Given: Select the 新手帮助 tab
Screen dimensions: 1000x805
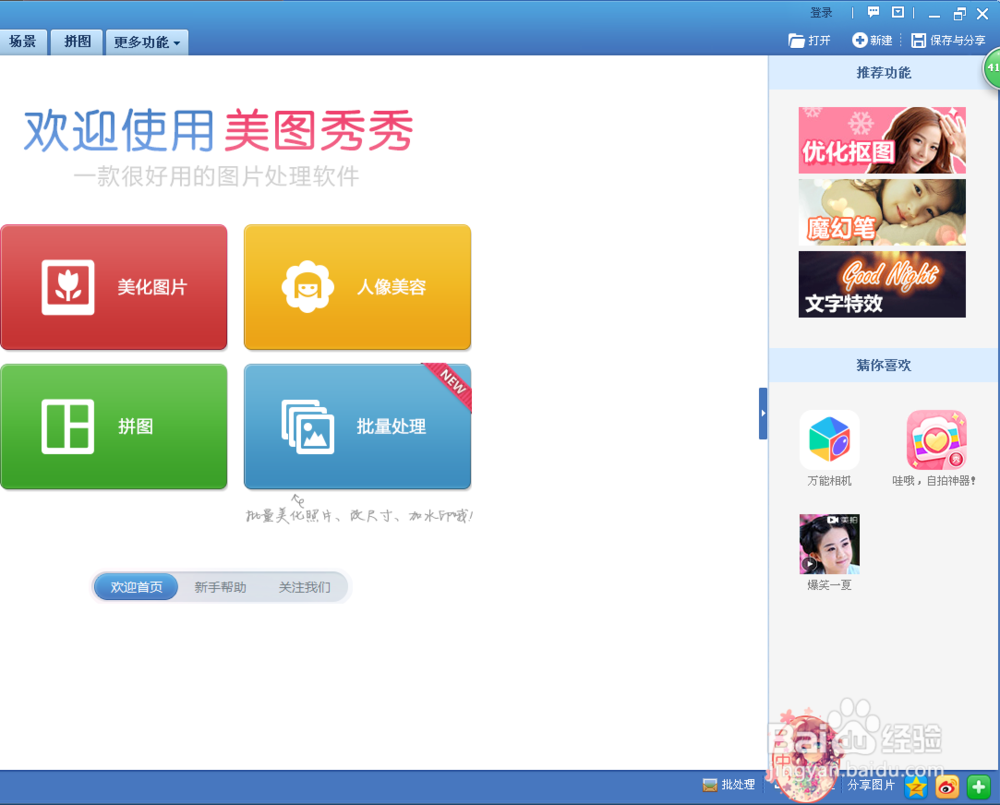Looking at the screenshot, I should [x=220, y=587].
